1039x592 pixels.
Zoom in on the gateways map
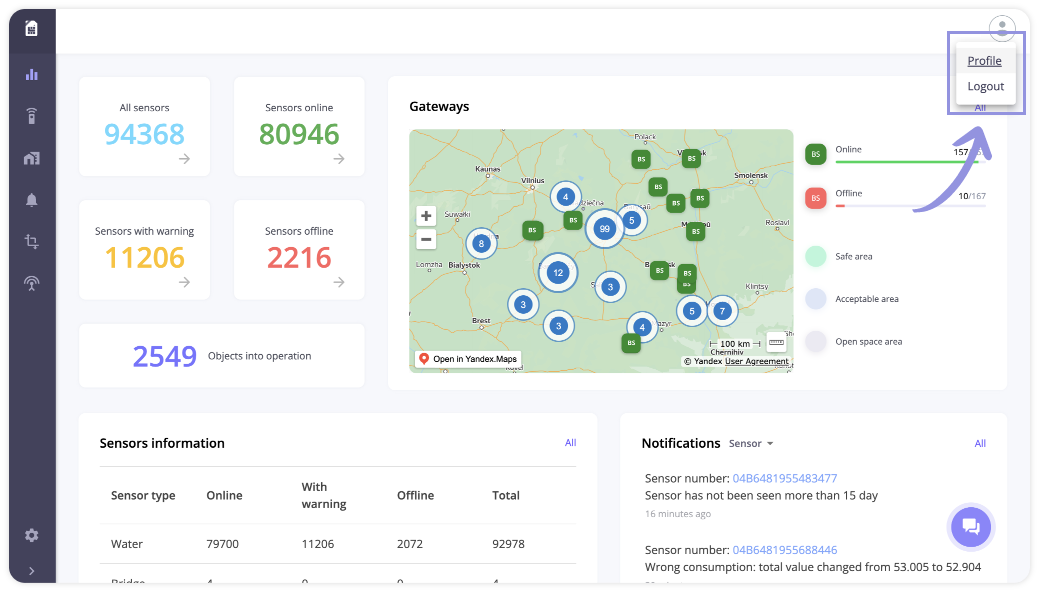pos(426,216)
